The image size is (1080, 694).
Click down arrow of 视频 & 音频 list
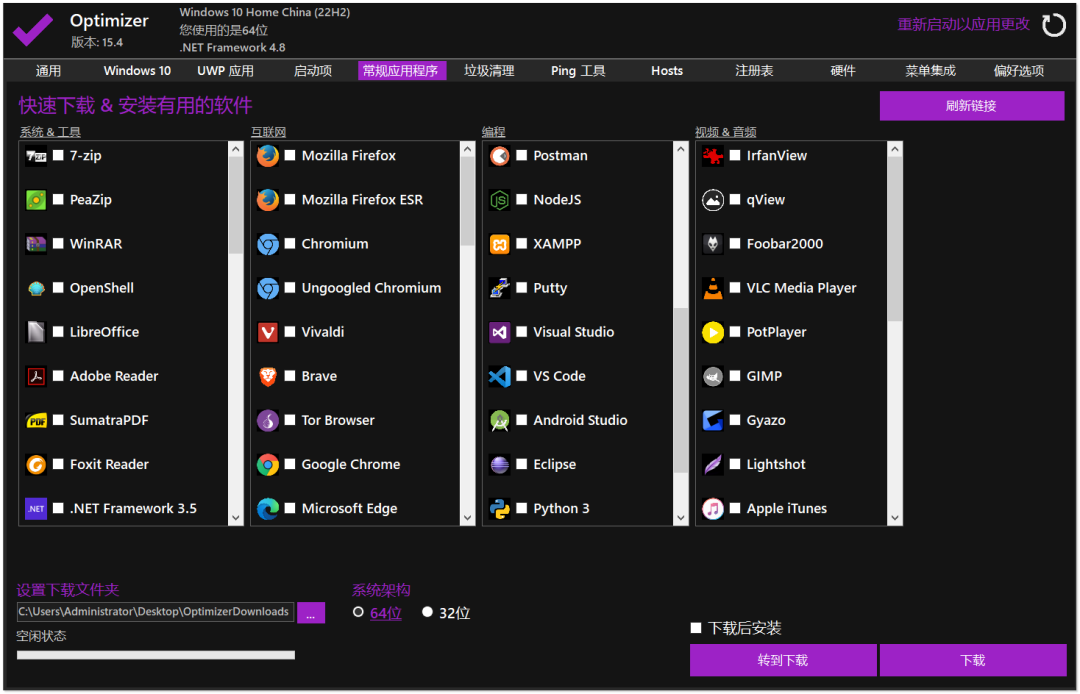pos(895,518)
